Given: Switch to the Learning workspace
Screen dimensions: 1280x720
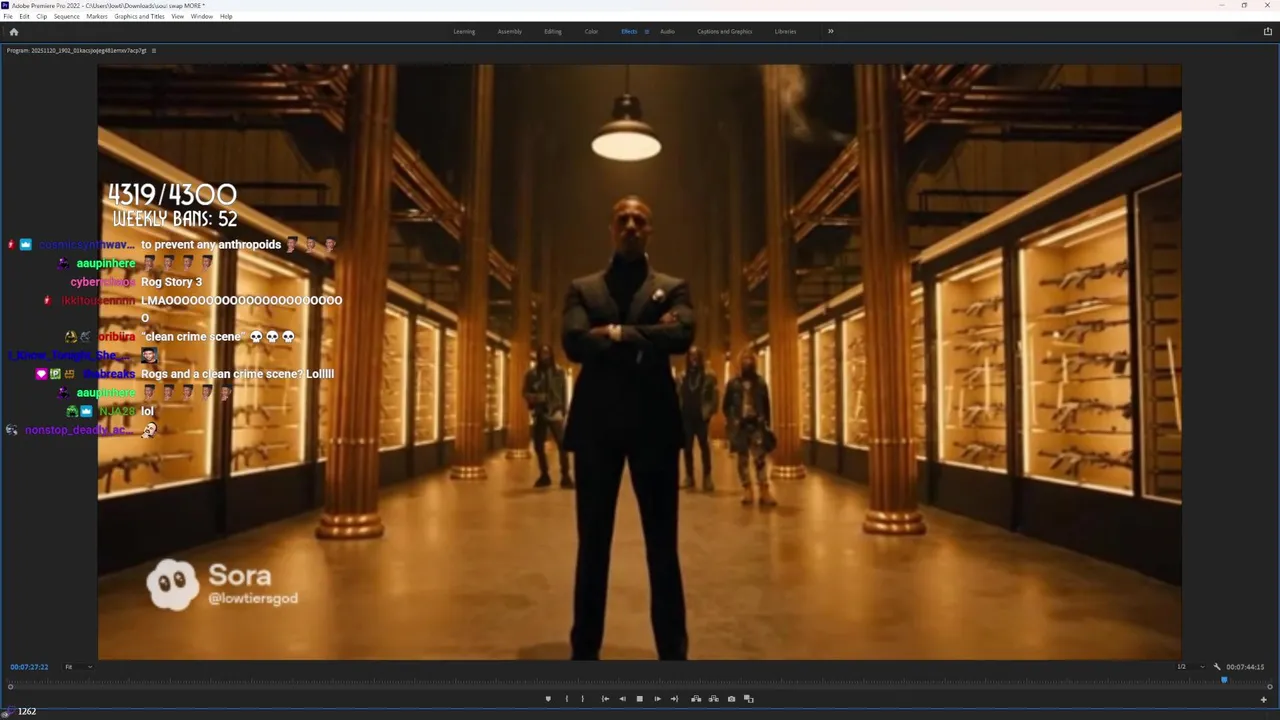Looking at the screenshot, I should tap(464, 32).
